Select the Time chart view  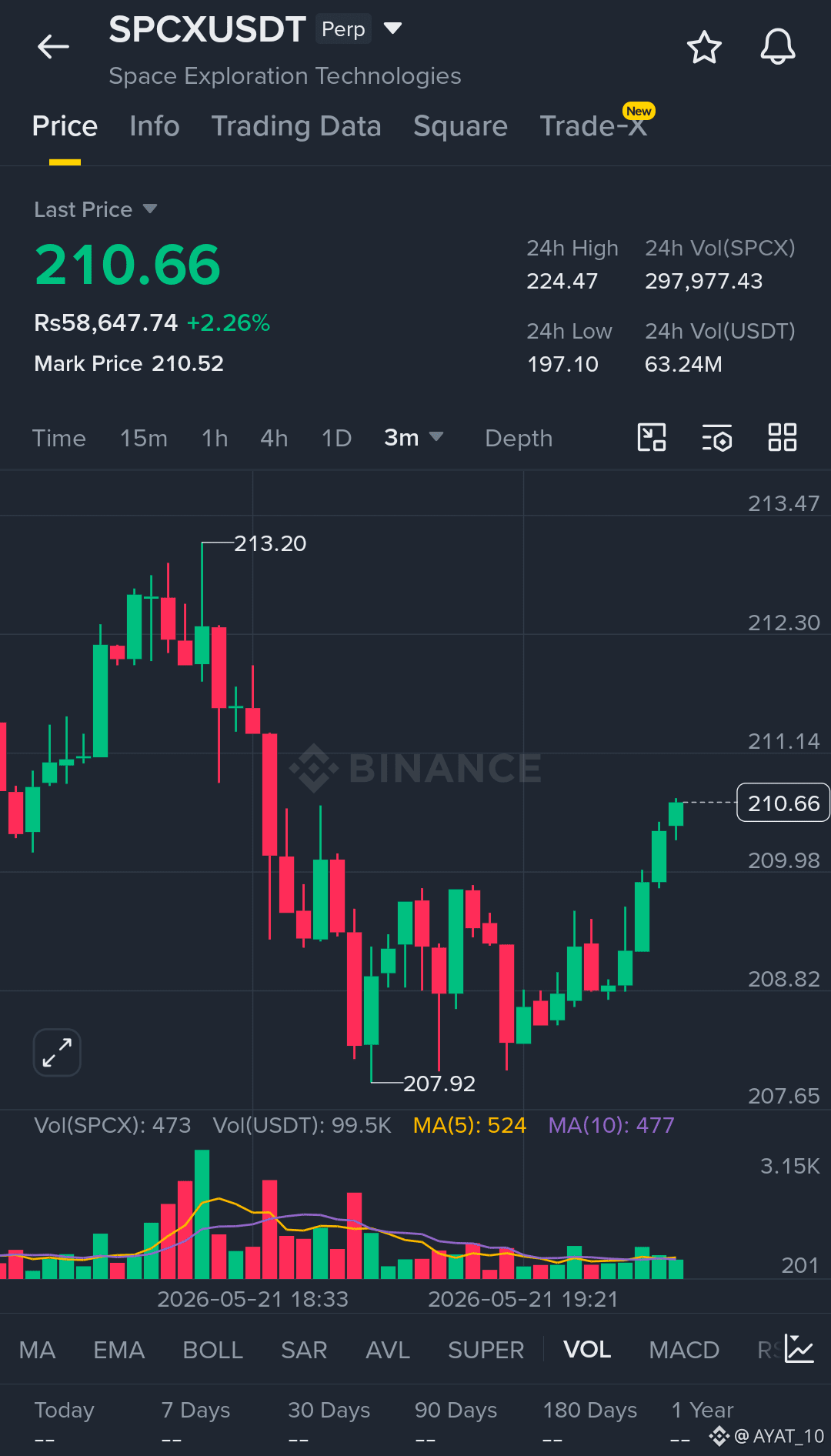click(x=59, y=438)
